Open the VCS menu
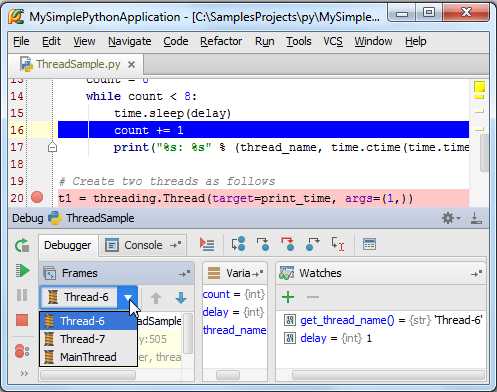The image size is (497, 392). [333, 41]
